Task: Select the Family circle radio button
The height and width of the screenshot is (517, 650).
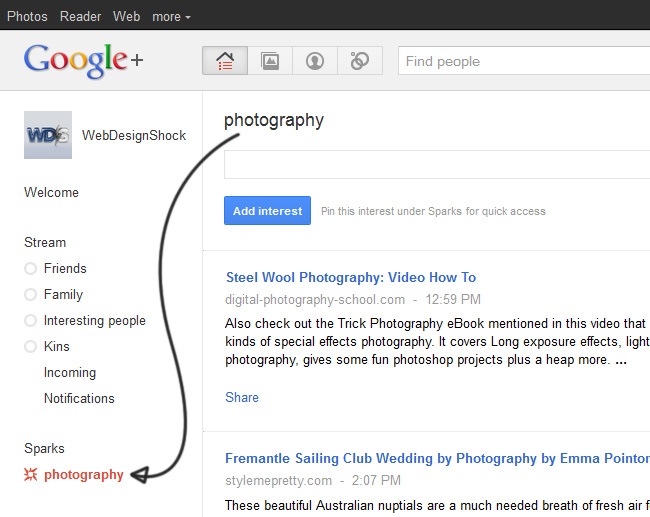Action: (31, 295)
